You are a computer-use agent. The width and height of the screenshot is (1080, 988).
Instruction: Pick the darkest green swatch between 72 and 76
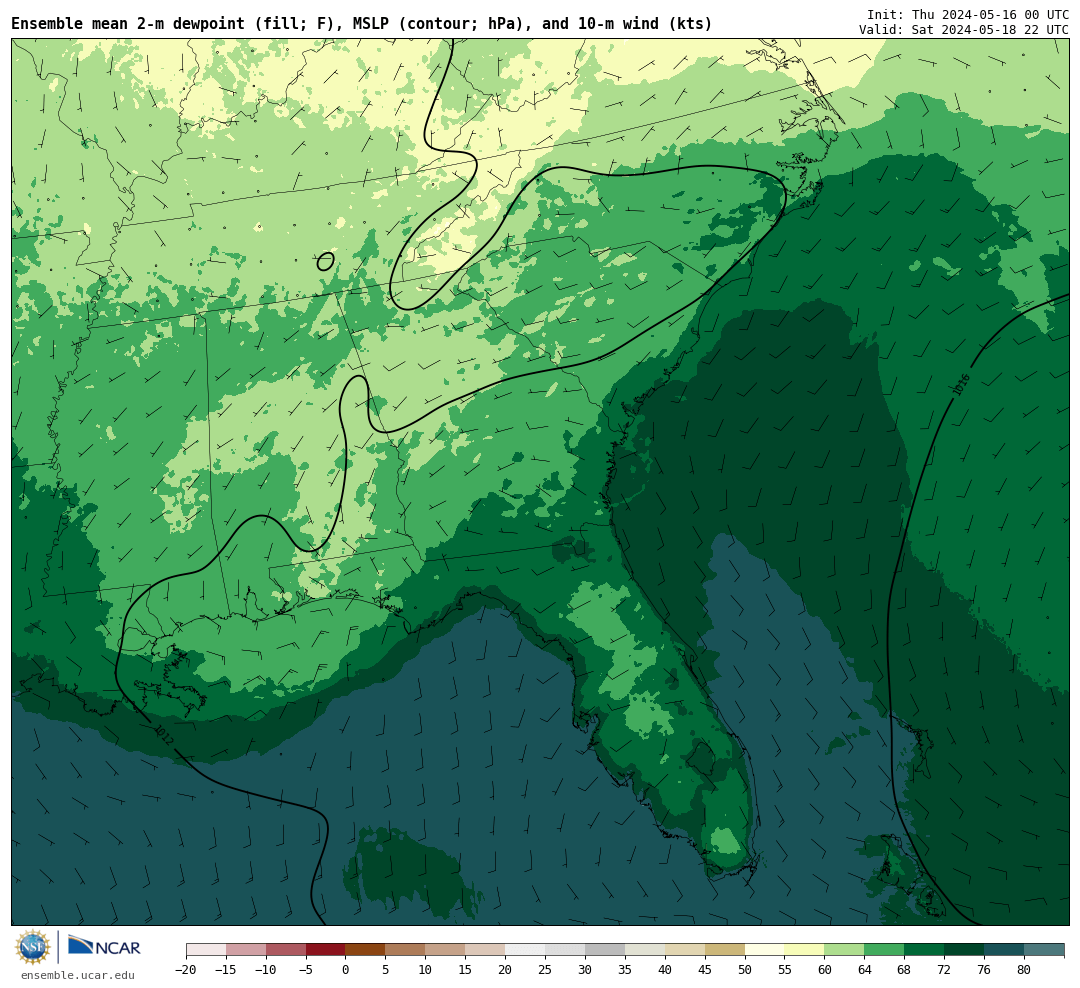pos(965,950)
